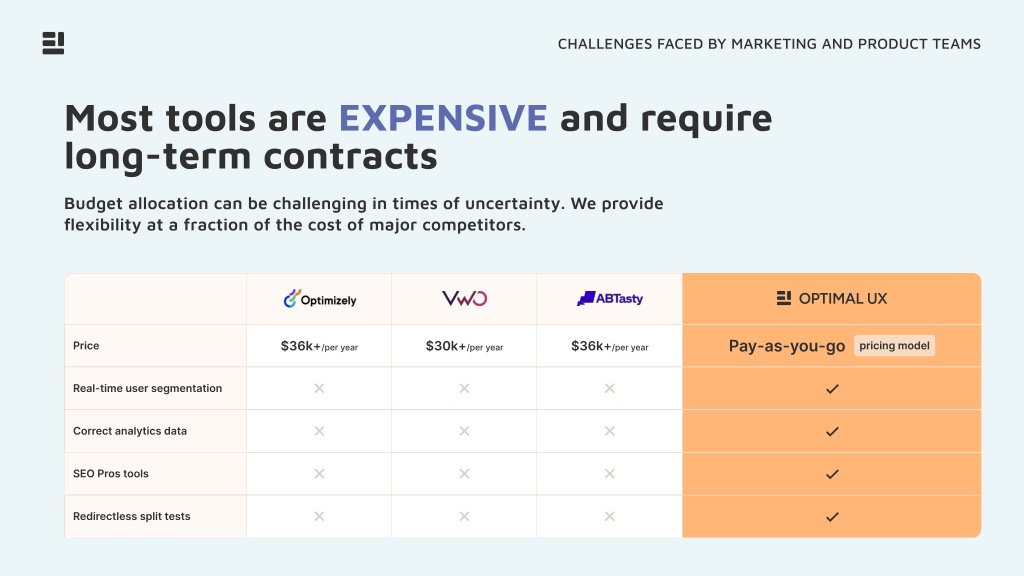Click Optimizely X mark for Real-time user segmentation
The image size is (1024, 576).
[319, 388]
